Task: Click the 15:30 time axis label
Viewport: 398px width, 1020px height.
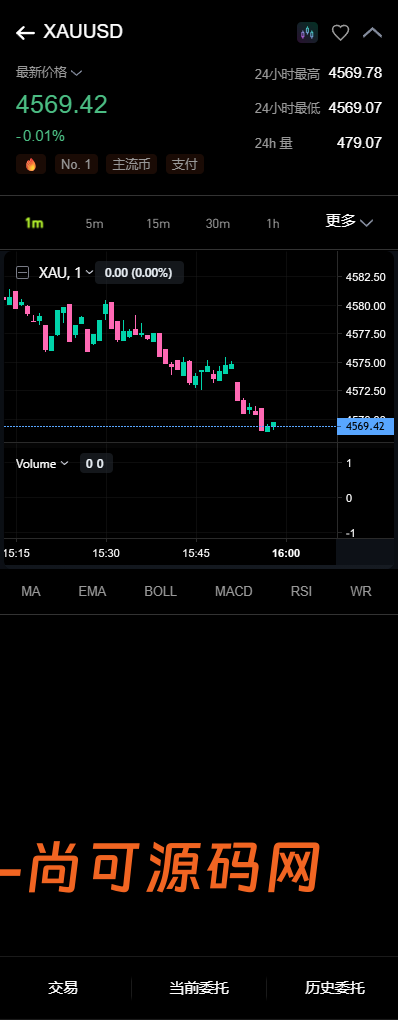Action: click(x=106, y=553)
